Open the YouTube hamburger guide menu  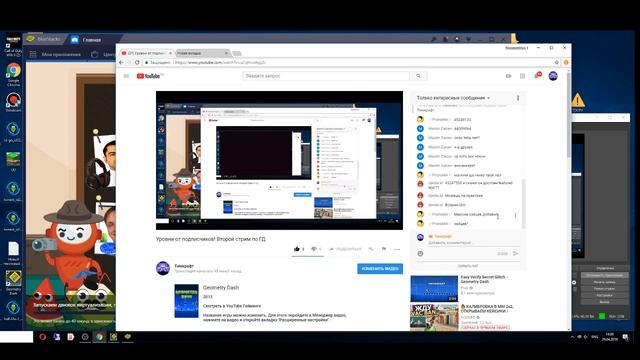(x=126, y=76)
